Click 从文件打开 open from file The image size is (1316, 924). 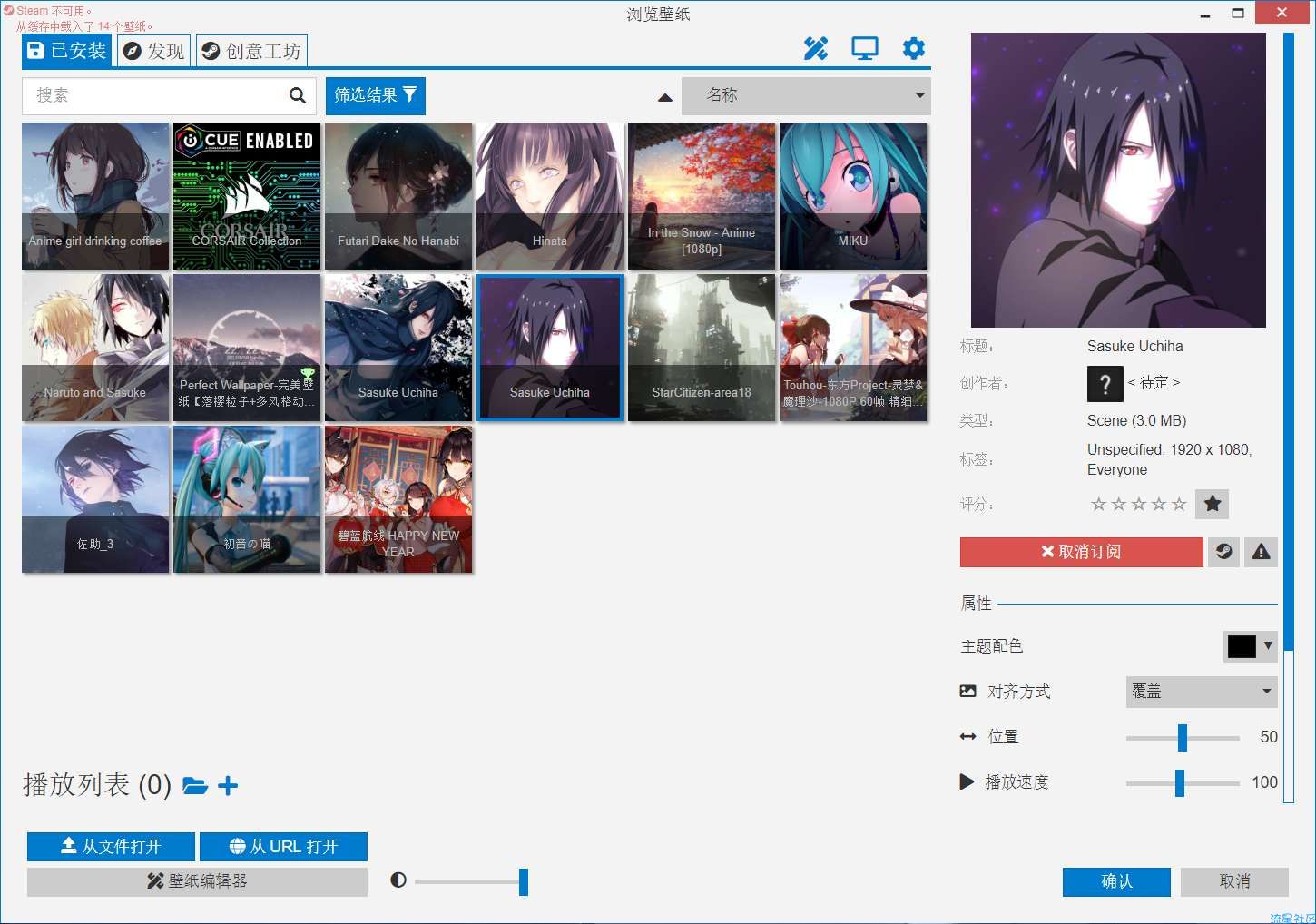[x=111, y=846]
